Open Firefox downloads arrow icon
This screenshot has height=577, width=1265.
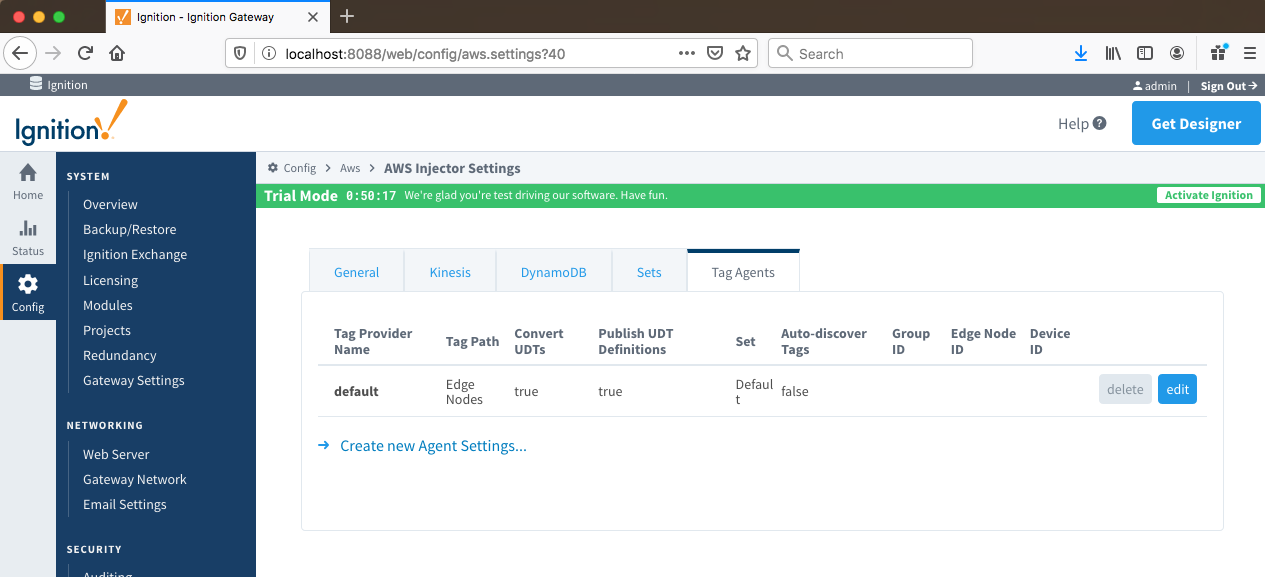pos(1081,53)
